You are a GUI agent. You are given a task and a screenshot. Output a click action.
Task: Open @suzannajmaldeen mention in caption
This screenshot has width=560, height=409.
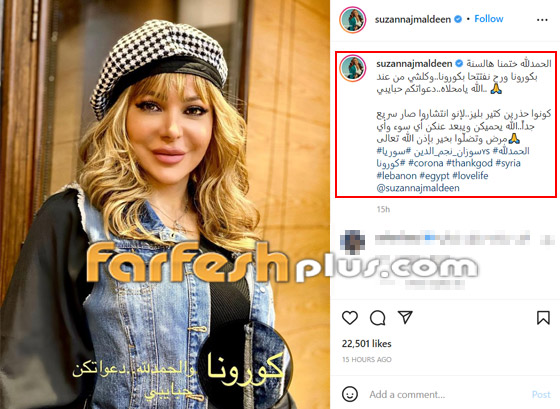click(x=418, y=188)
